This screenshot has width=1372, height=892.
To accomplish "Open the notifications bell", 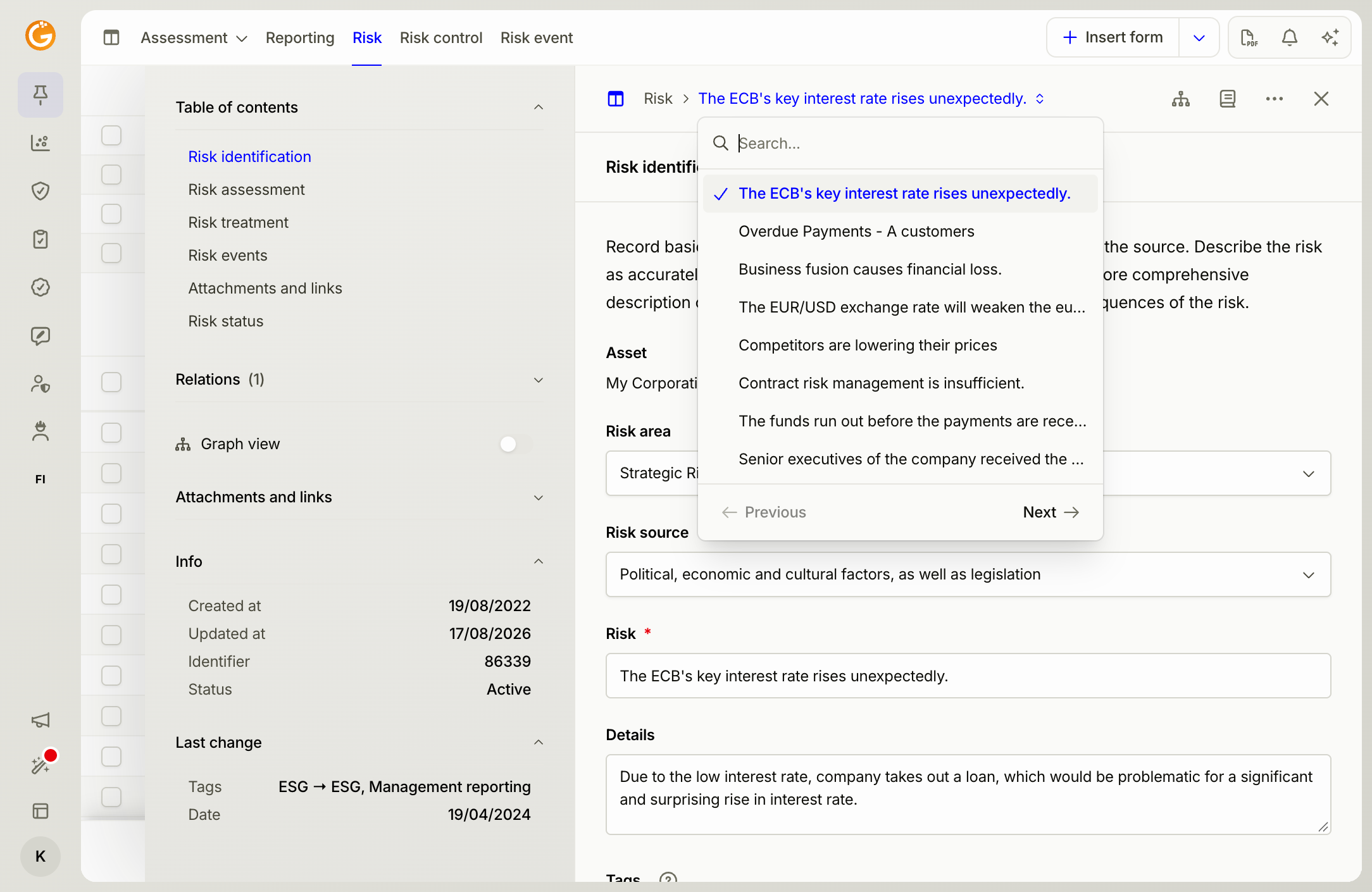I will pyautogui.click(x=1290, y=38).
